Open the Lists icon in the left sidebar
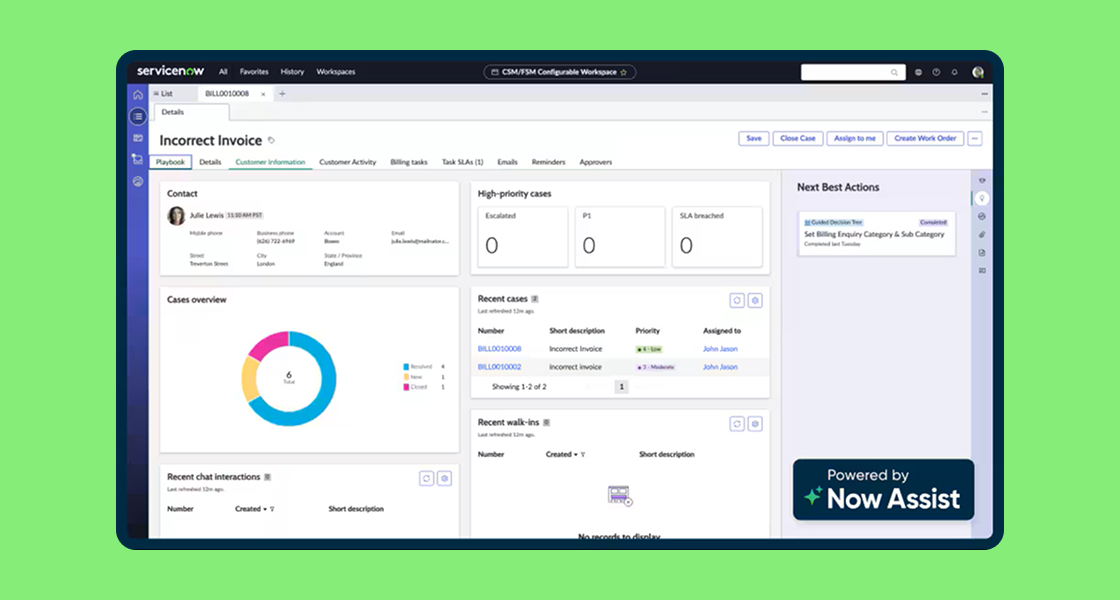This screenshot has width=1120, height=600. pyautogui.click(x=137, y=116)
